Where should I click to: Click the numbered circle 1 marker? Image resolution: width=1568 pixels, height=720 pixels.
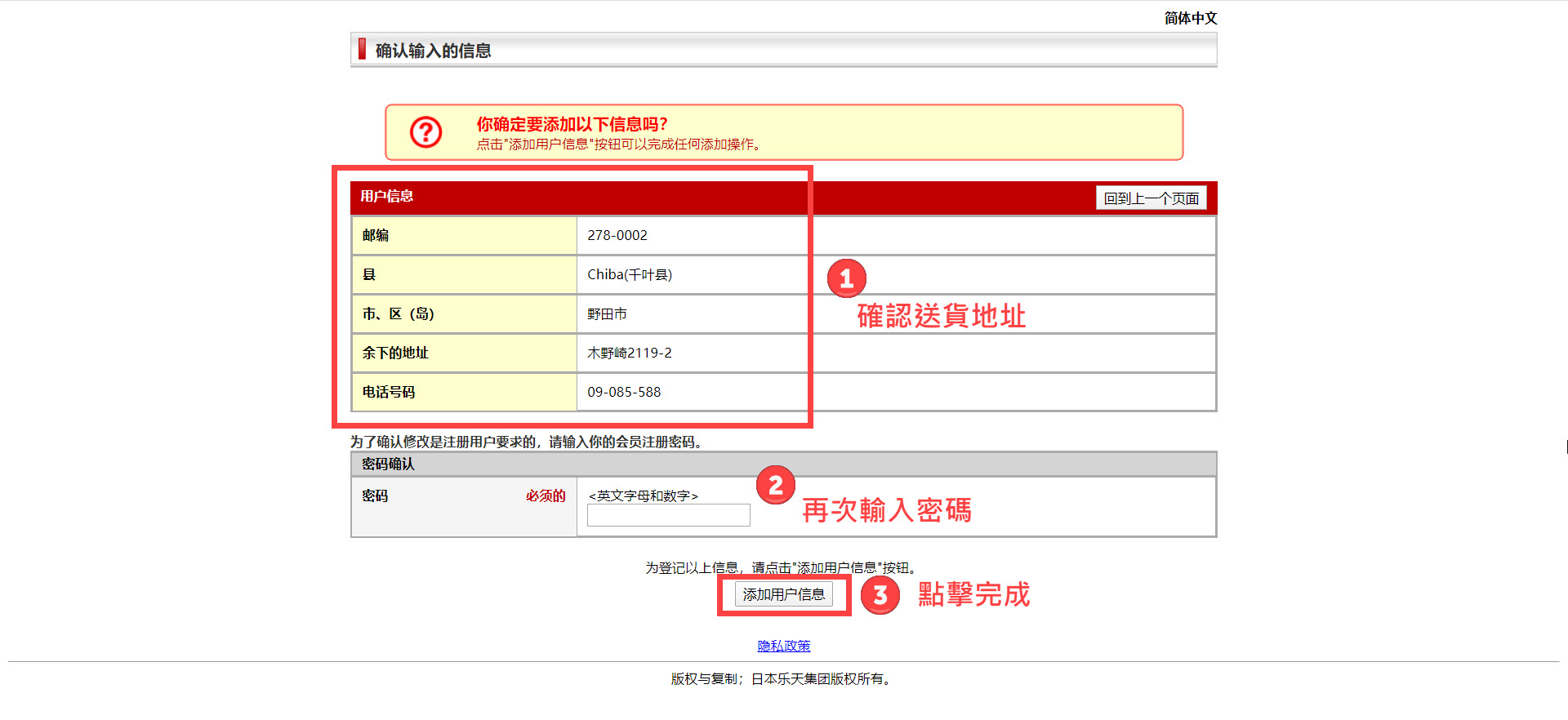[x=846, y=279]
